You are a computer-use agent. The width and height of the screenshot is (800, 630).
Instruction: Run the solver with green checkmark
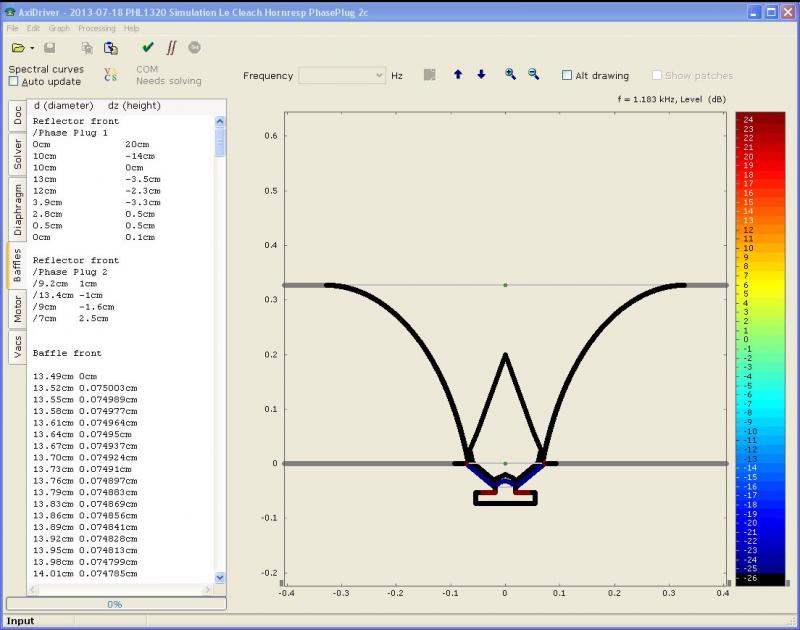[x=148, y=47]
